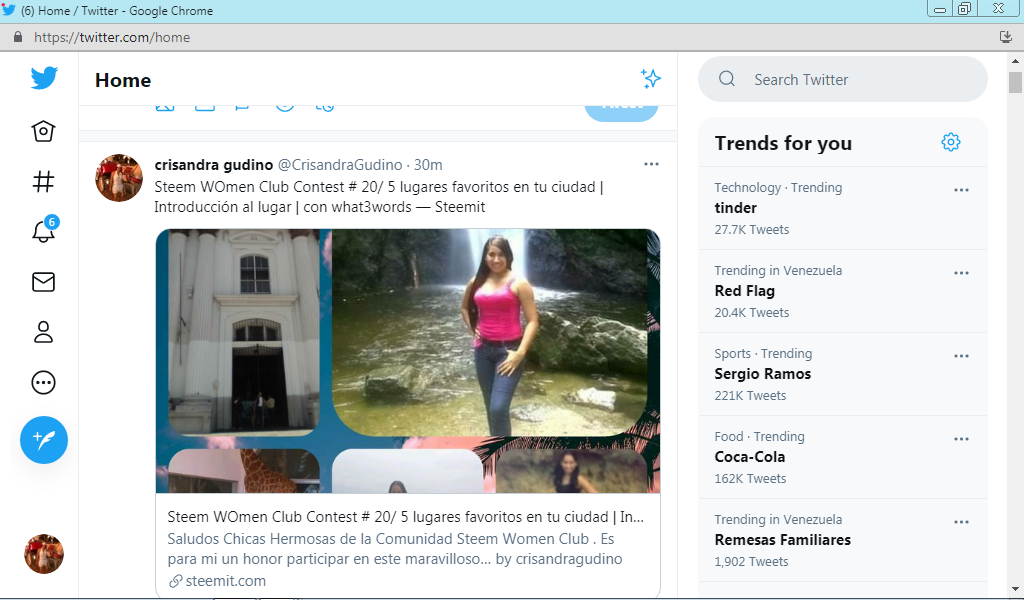Click the sparkle top Tweets icon

point(650,79)
